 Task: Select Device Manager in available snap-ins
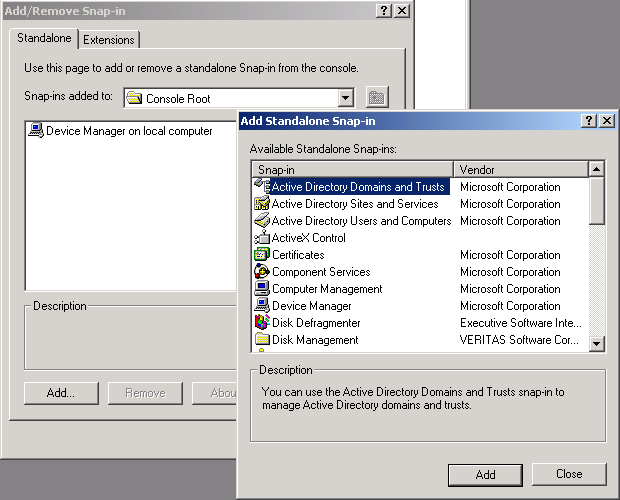coord(312,306)
